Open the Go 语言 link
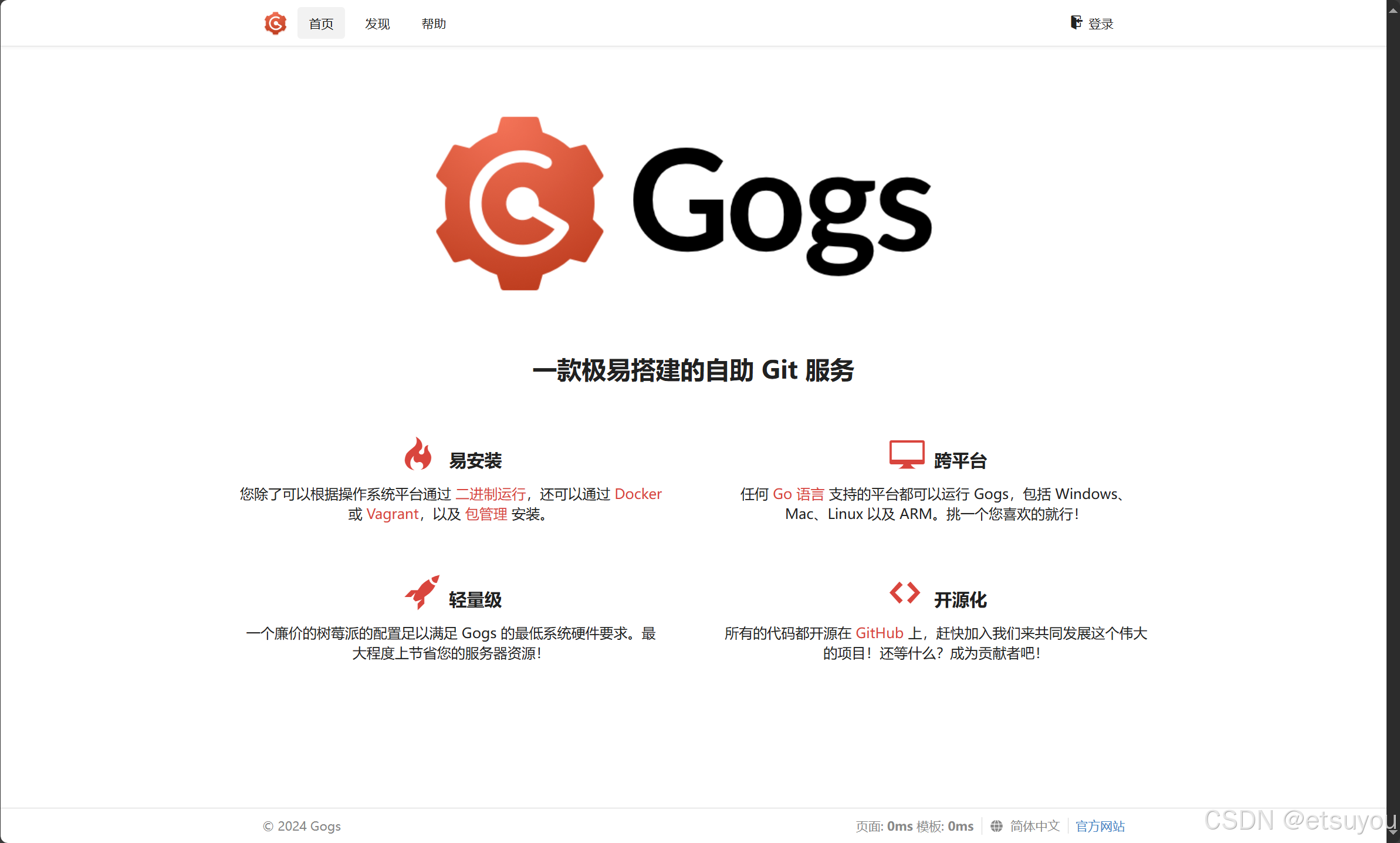Image resolution: width=1400 pixels, height=843 pixels. pyautogui.click(x=797, y=494)
